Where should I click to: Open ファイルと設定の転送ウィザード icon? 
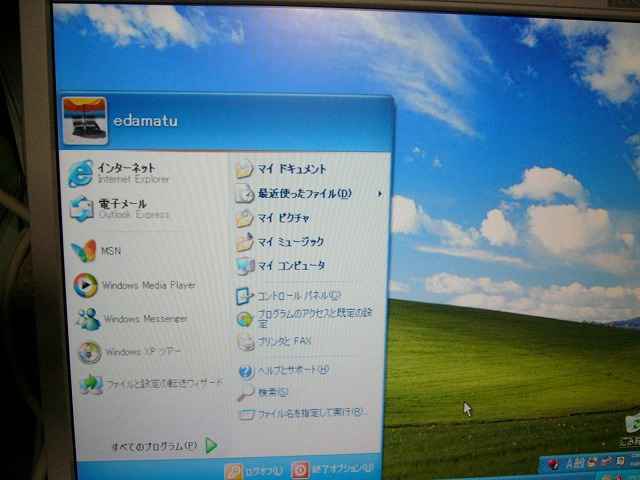pos(91,384)
